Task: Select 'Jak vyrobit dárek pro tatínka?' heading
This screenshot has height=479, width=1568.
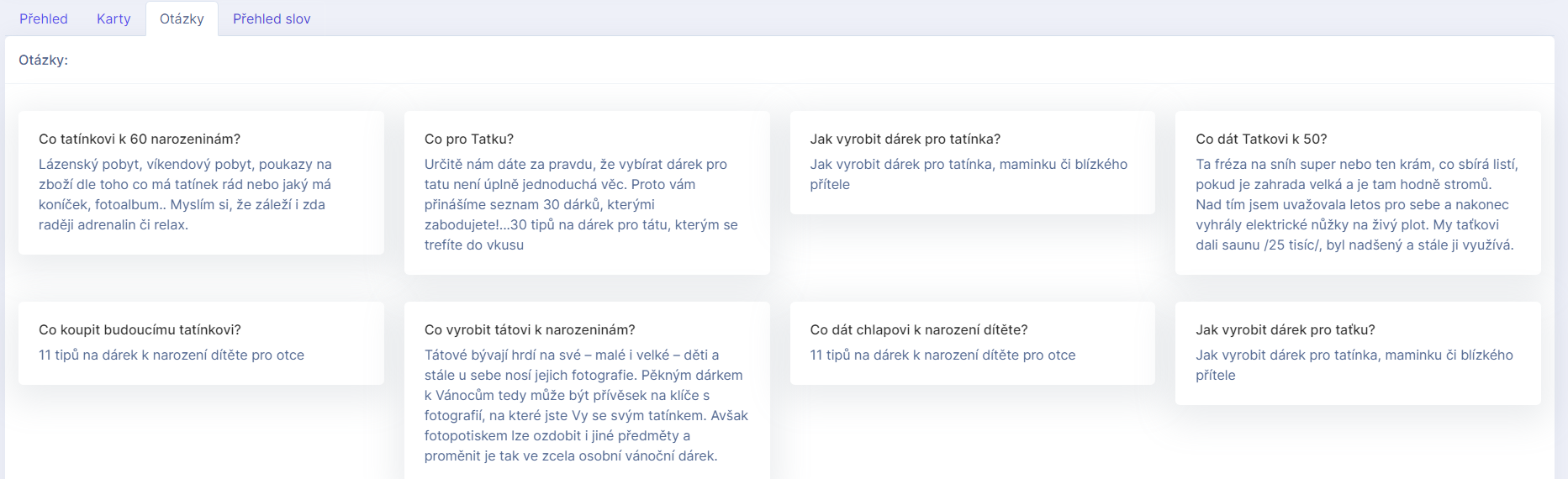Action: pyautogui.click(x=905, y=139)
